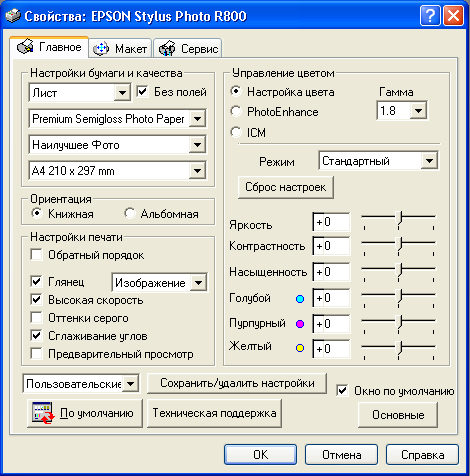Enable Предварительный просмотр checkbox

(36, 353)
